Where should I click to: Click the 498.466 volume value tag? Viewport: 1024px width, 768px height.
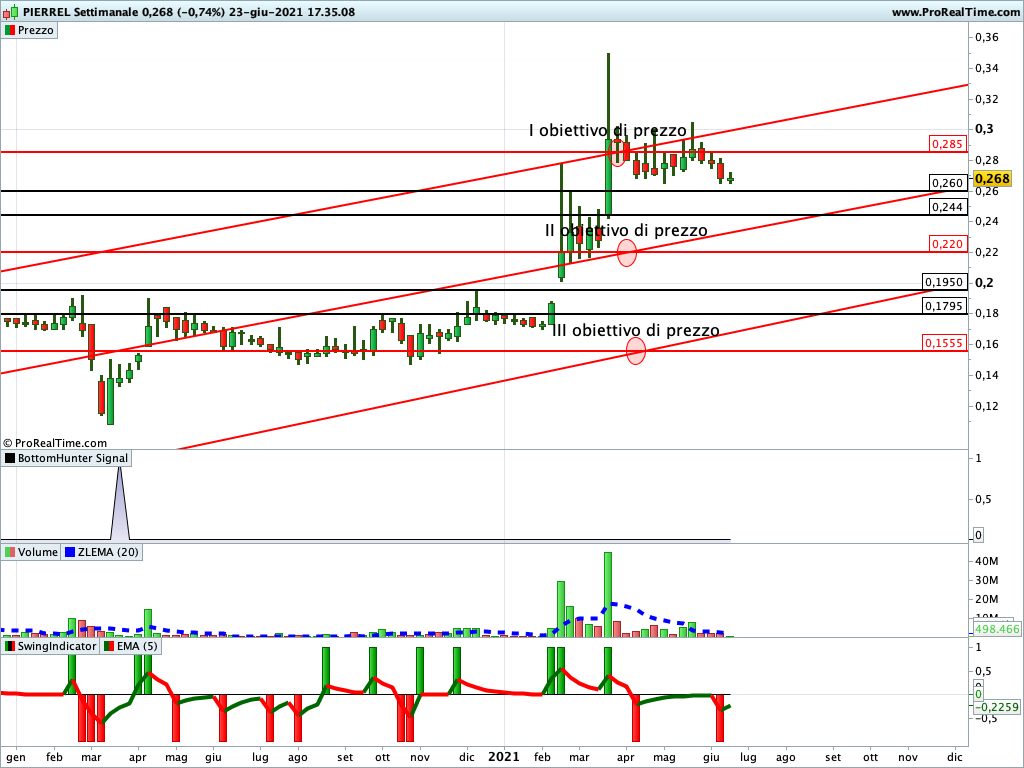(997, 629)
